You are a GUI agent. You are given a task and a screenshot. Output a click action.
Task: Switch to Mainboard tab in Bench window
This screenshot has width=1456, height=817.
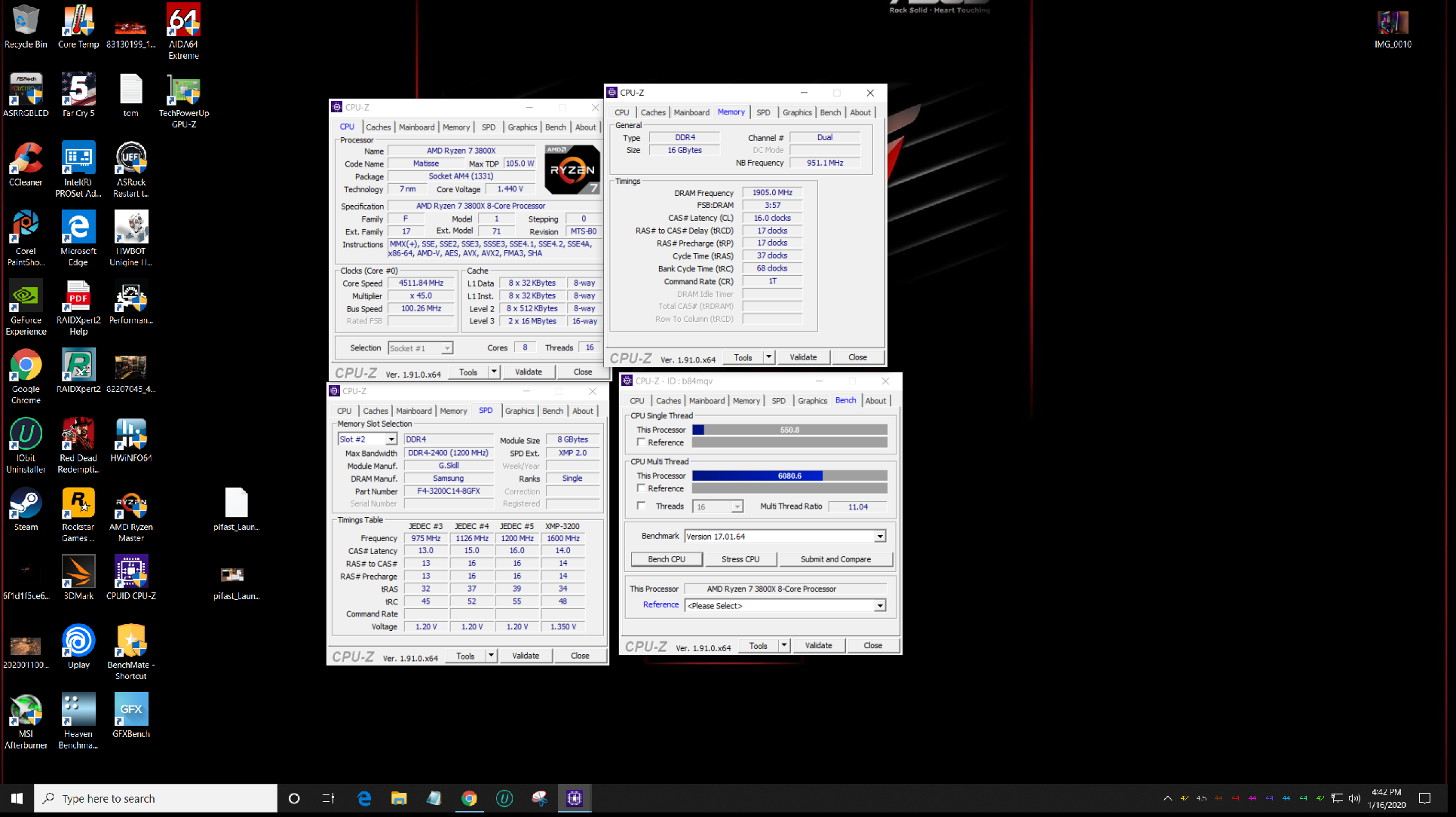(707, 401)
